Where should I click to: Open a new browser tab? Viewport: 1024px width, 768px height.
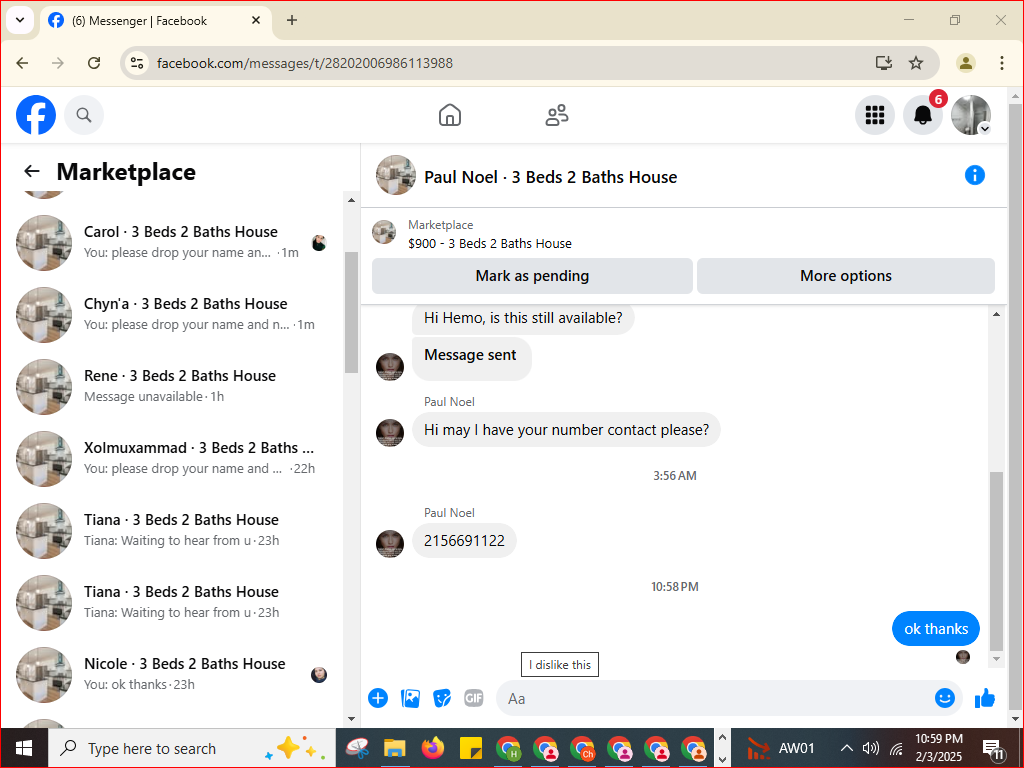pyautogui.click(x=292, y=20)
